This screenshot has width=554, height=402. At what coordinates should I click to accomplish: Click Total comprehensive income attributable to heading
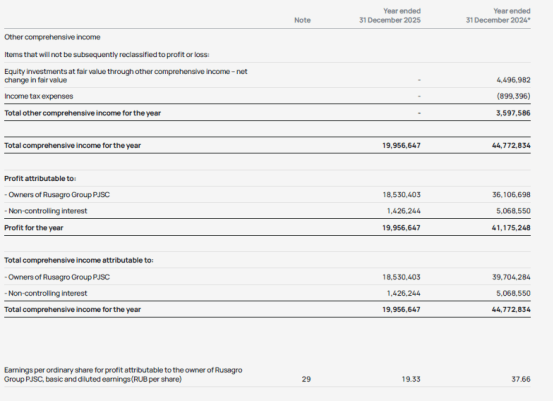(x=79, y=260)
